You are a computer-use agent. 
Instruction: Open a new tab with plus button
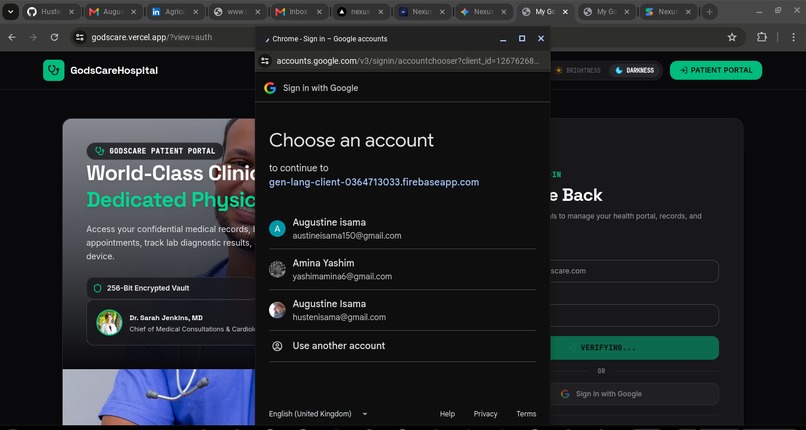pyautogui.click(x=709, y=12)
